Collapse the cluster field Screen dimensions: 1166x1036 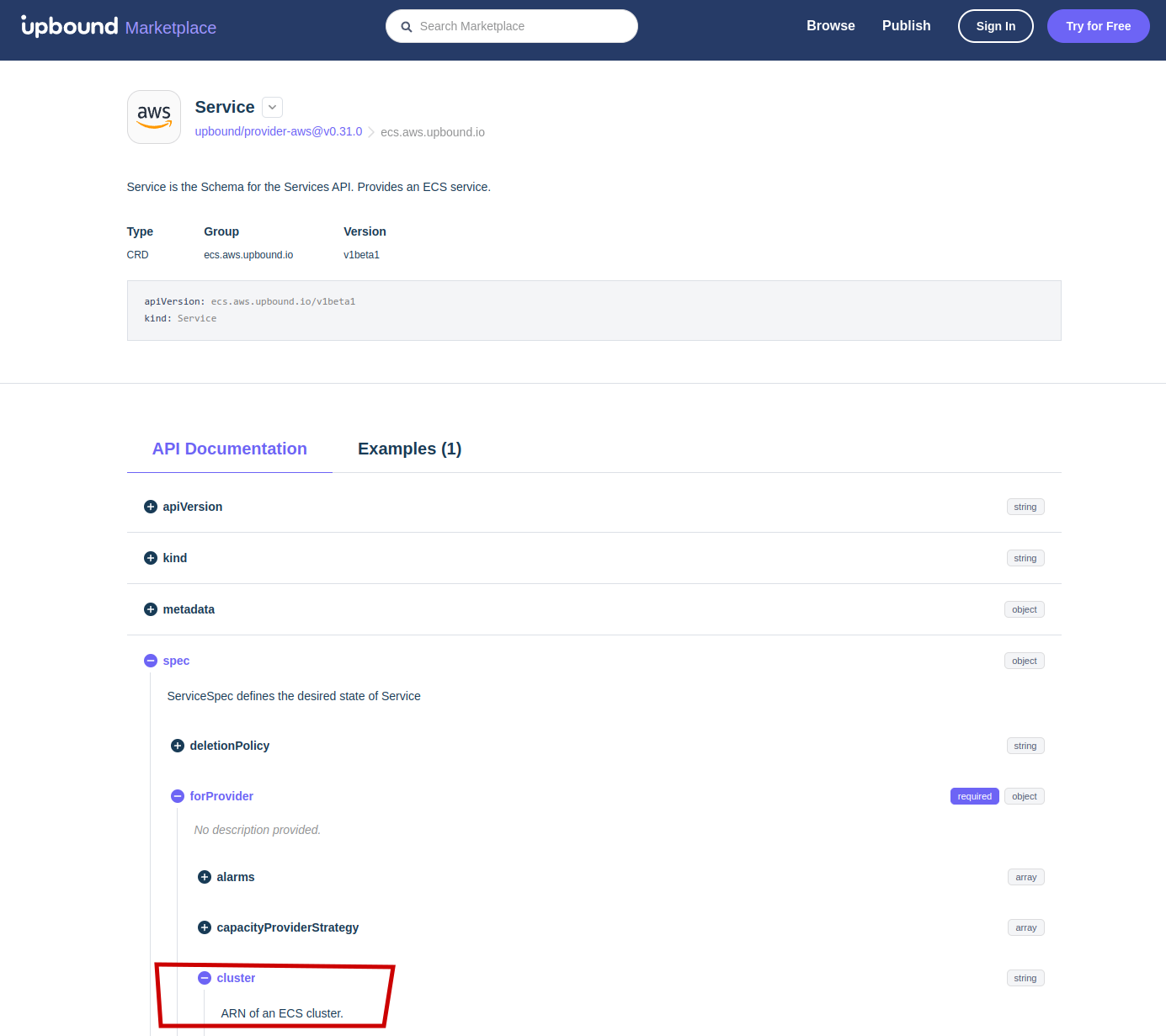(205, 977)
